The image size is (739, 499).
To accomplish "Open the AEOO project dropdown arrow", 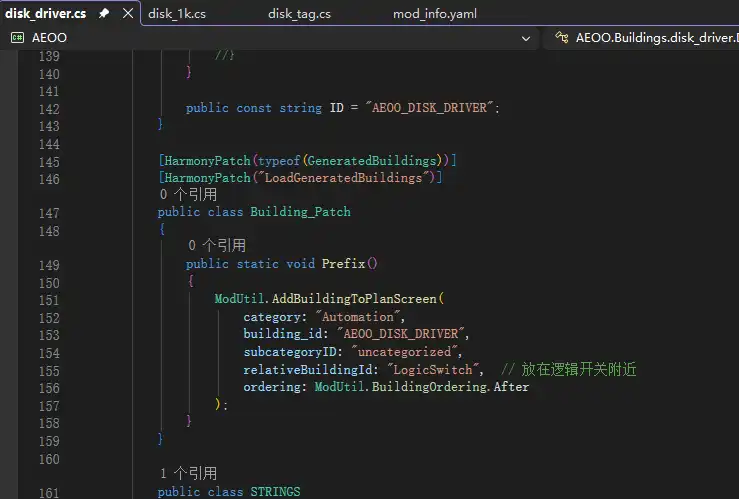I will [x=526, y=39].
